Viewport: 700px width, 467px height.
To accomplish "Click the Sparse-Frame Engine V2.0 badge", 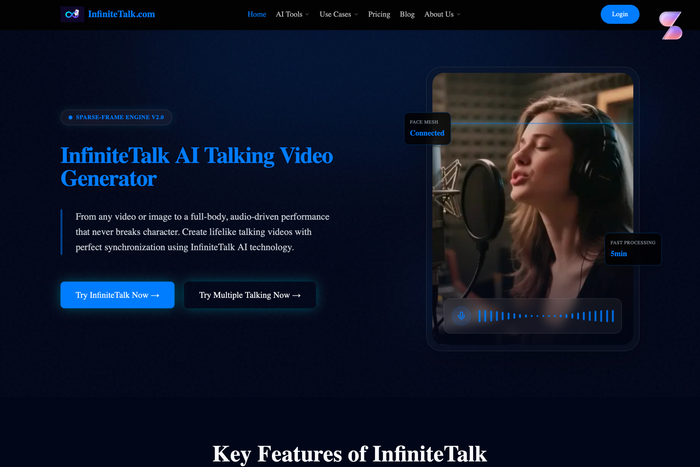I will tap(116, 117).
